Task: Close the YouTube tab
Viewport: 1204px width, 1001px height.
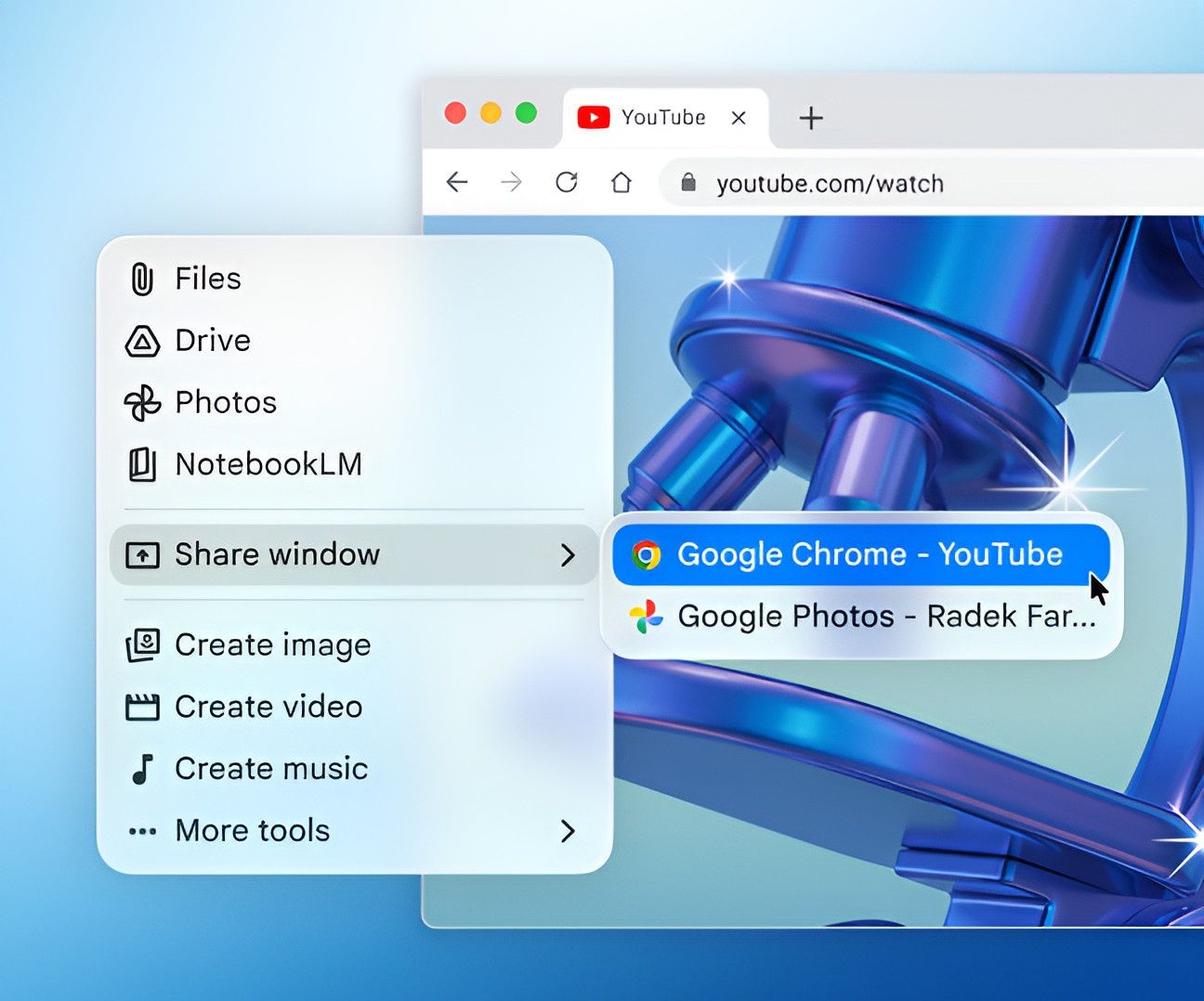Action: point(739,118)
